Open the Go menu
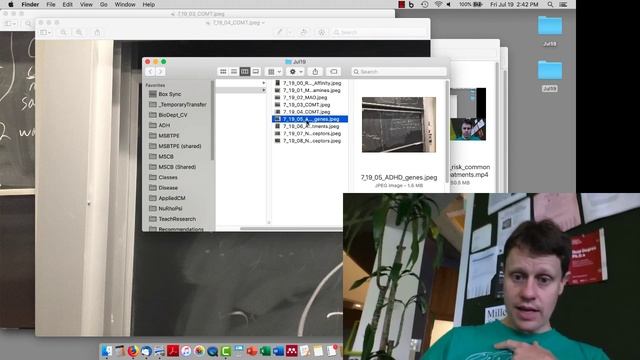640x360 pixels. (104, 4)
